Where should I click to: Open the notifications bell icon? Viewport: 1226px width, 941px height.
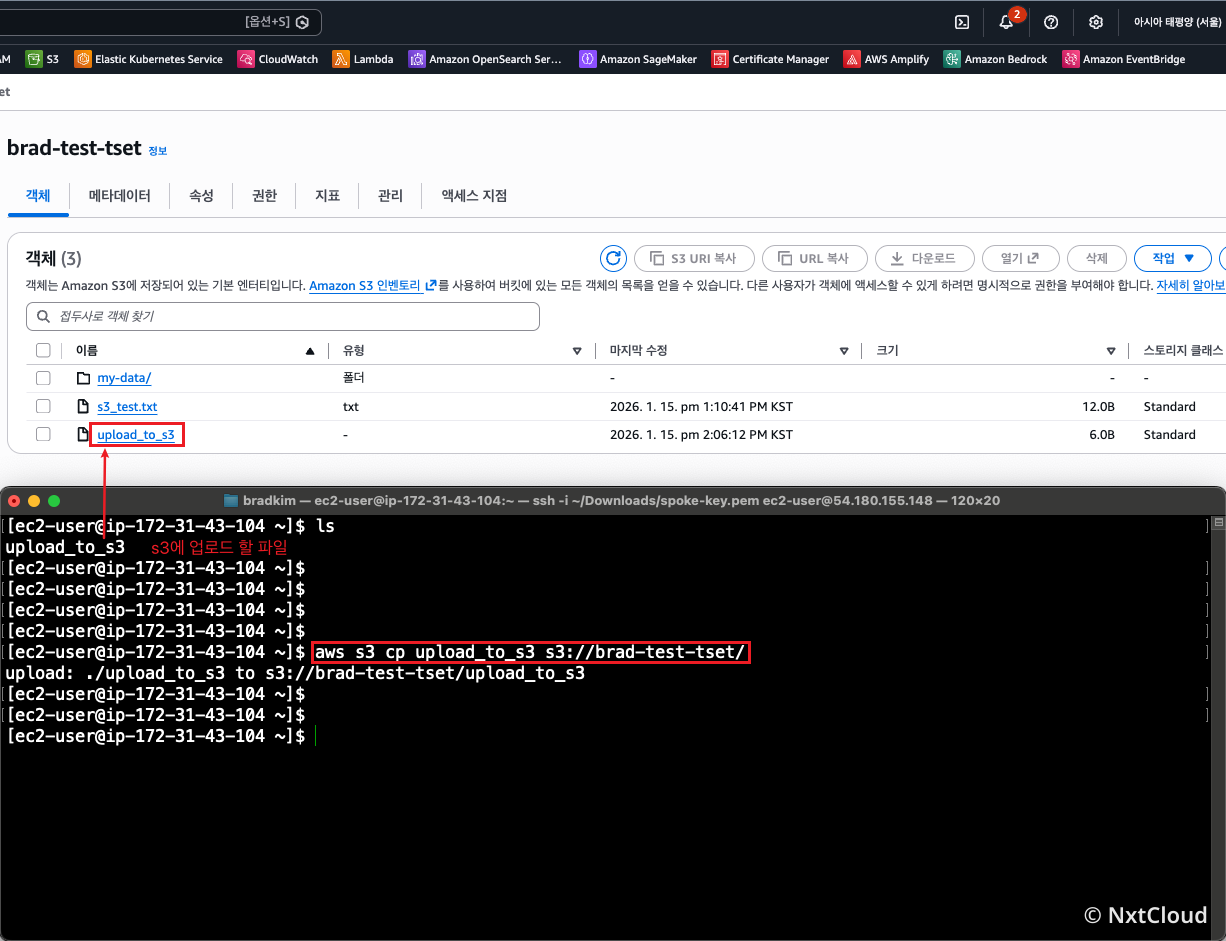(1006, 22)
